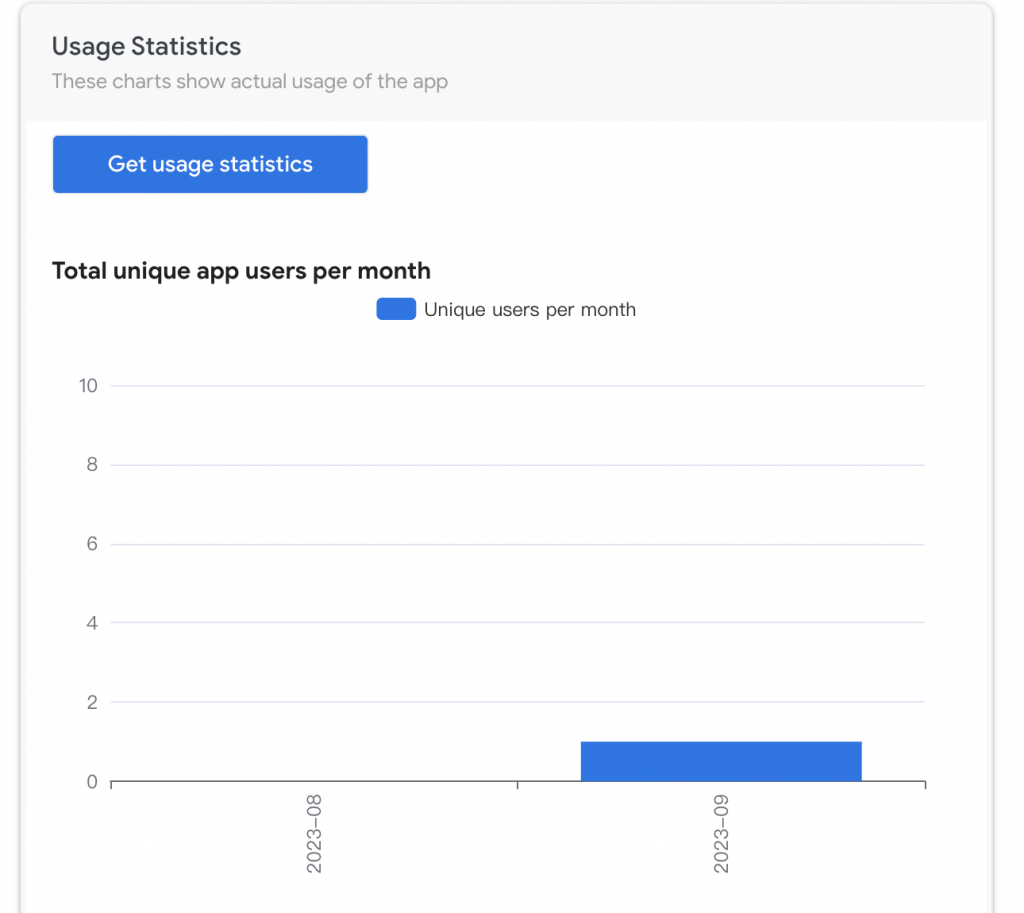The height and width of the screenshot is (913, 1024).
Task: Click the y-axis label 0
Action: click(91, 781)
